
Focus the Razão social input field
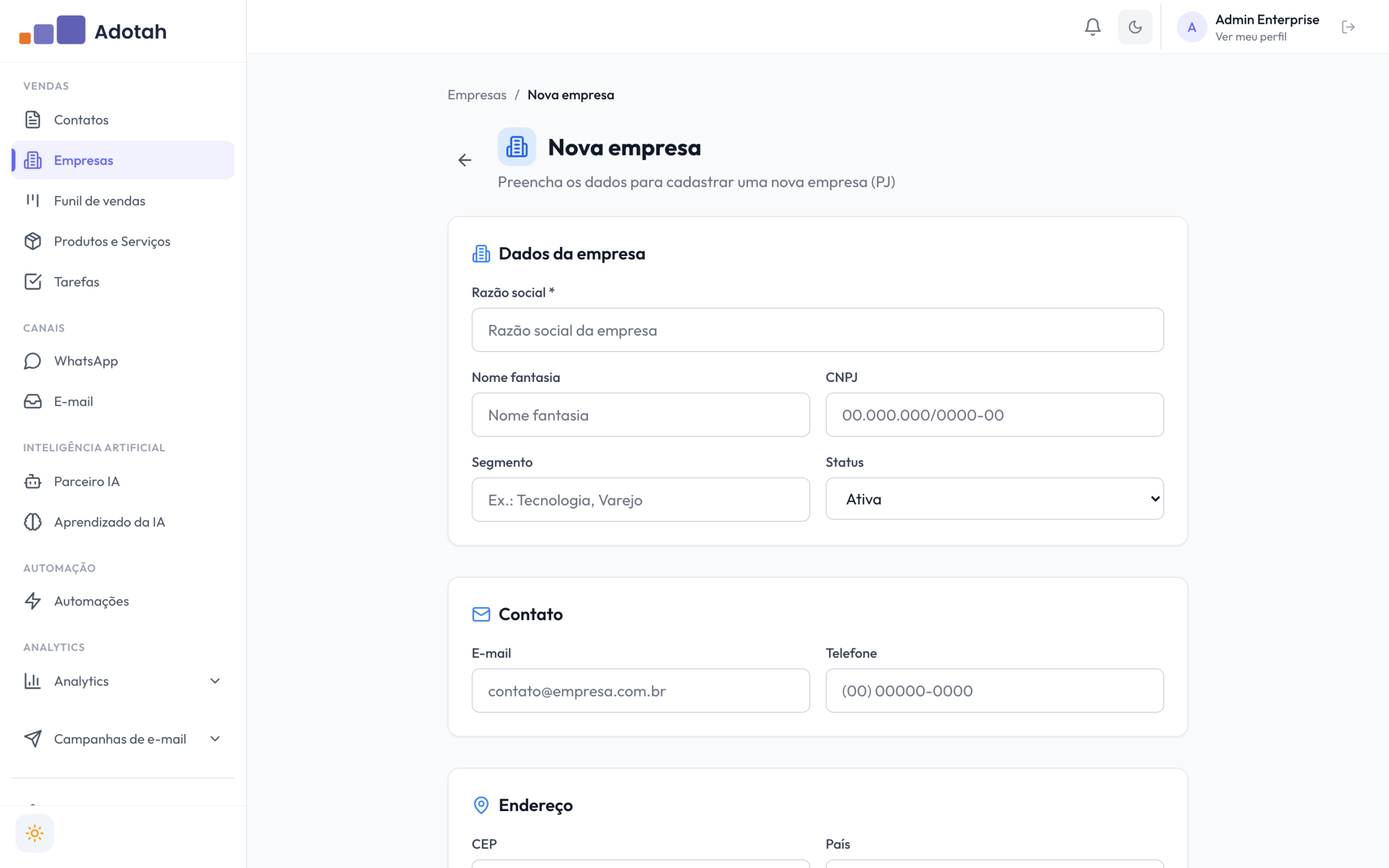point(817,330)
